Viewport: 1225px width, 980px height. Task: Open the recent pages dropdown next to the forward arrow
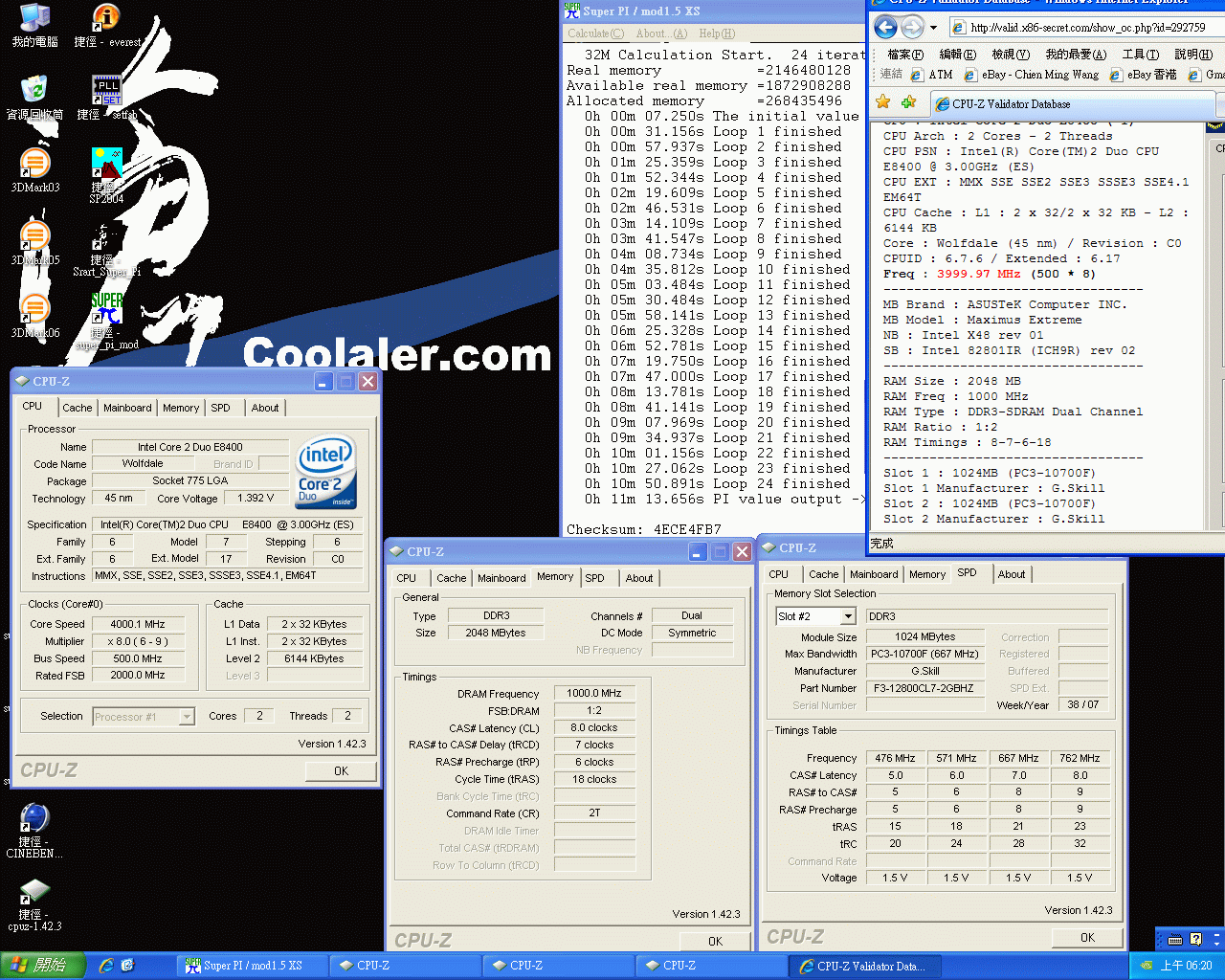[x=934, y=28]
